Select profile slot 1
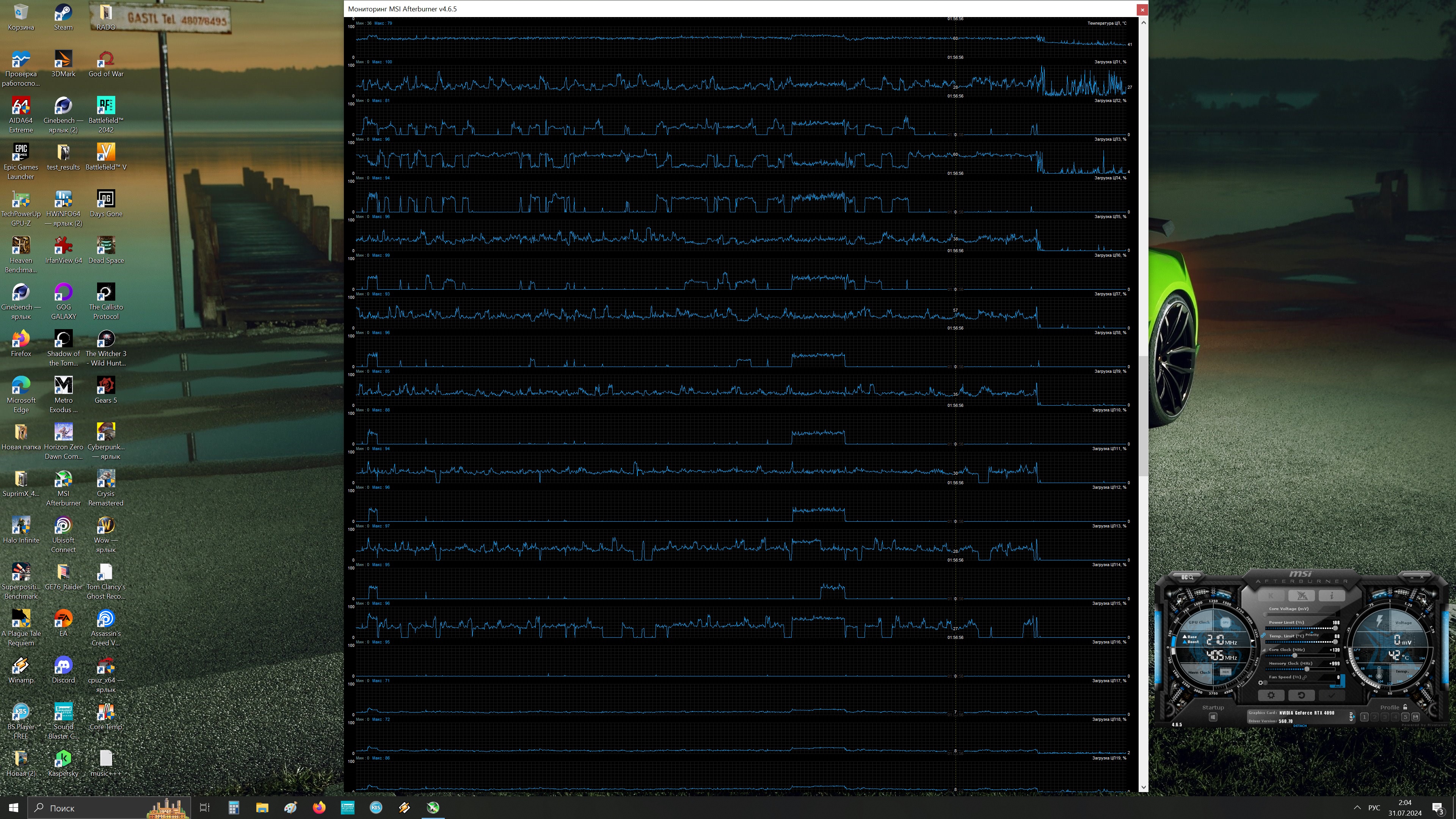1456x819 pixels. 1365,717
